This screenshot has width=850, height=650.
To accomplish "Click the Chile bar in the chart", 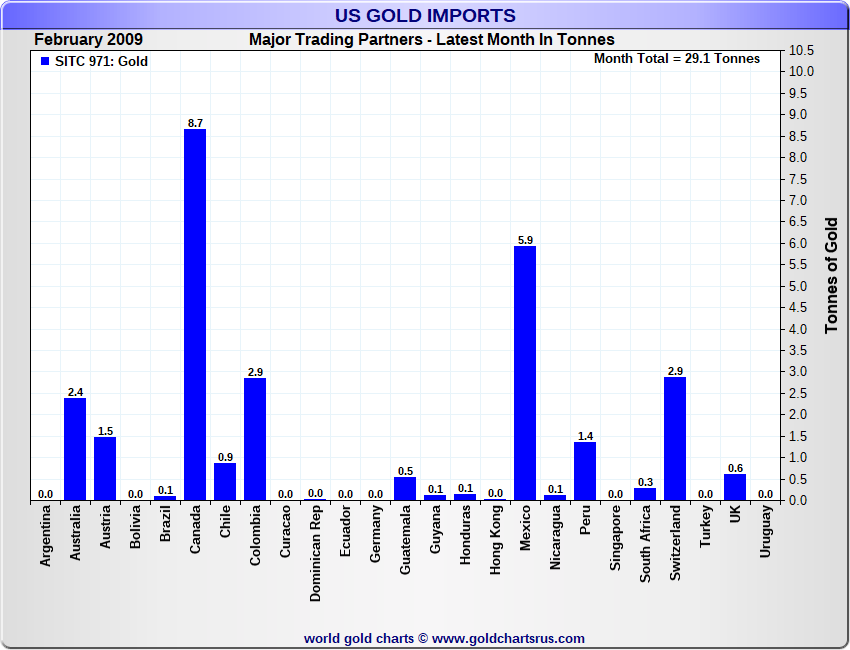I will (x=225, y=481).
